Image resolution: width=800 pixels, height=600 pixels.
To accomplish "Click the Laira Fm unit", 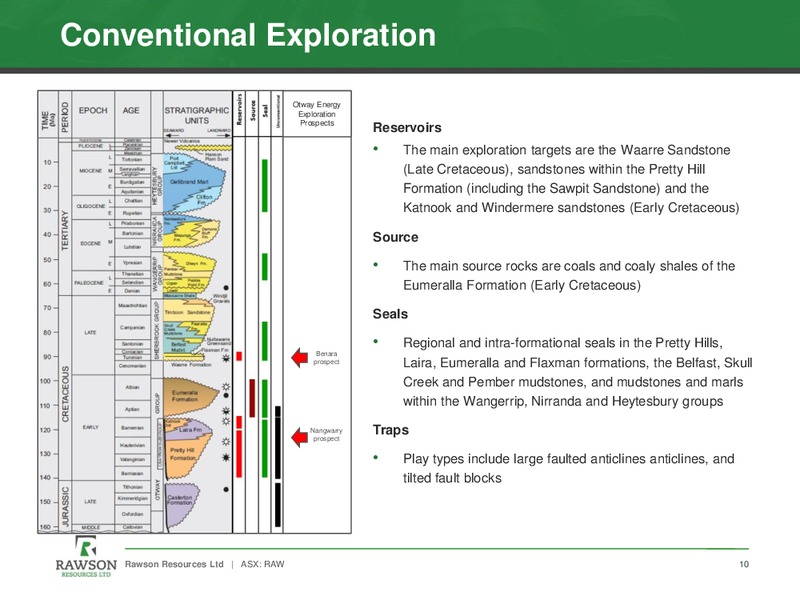I will point(190,430).
